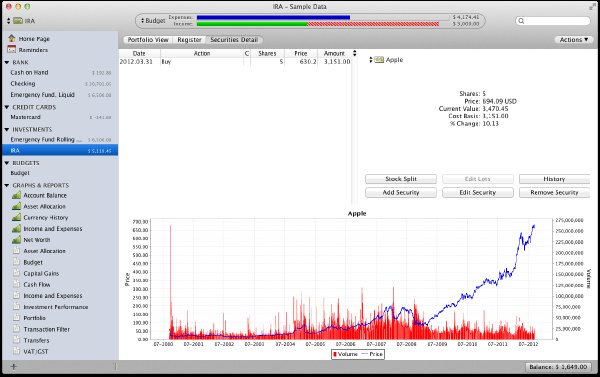Collapse the GRAPHS & REPORTS section
The width and height of the screenshot is (600, 377).
click(7, 185)
